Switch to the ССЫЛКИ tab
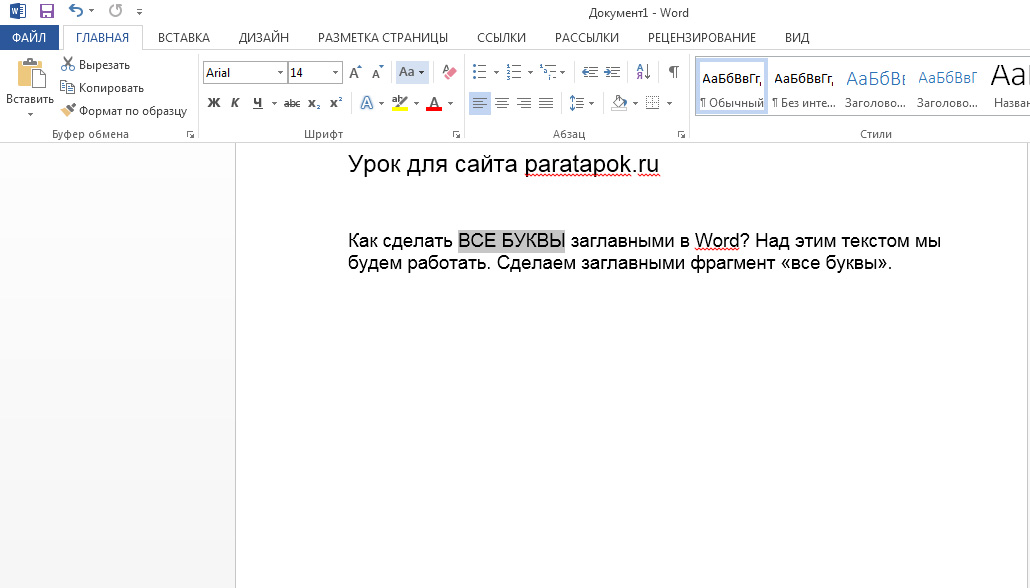Screen dimensions: 1030x588 click(x=501, y=37)
